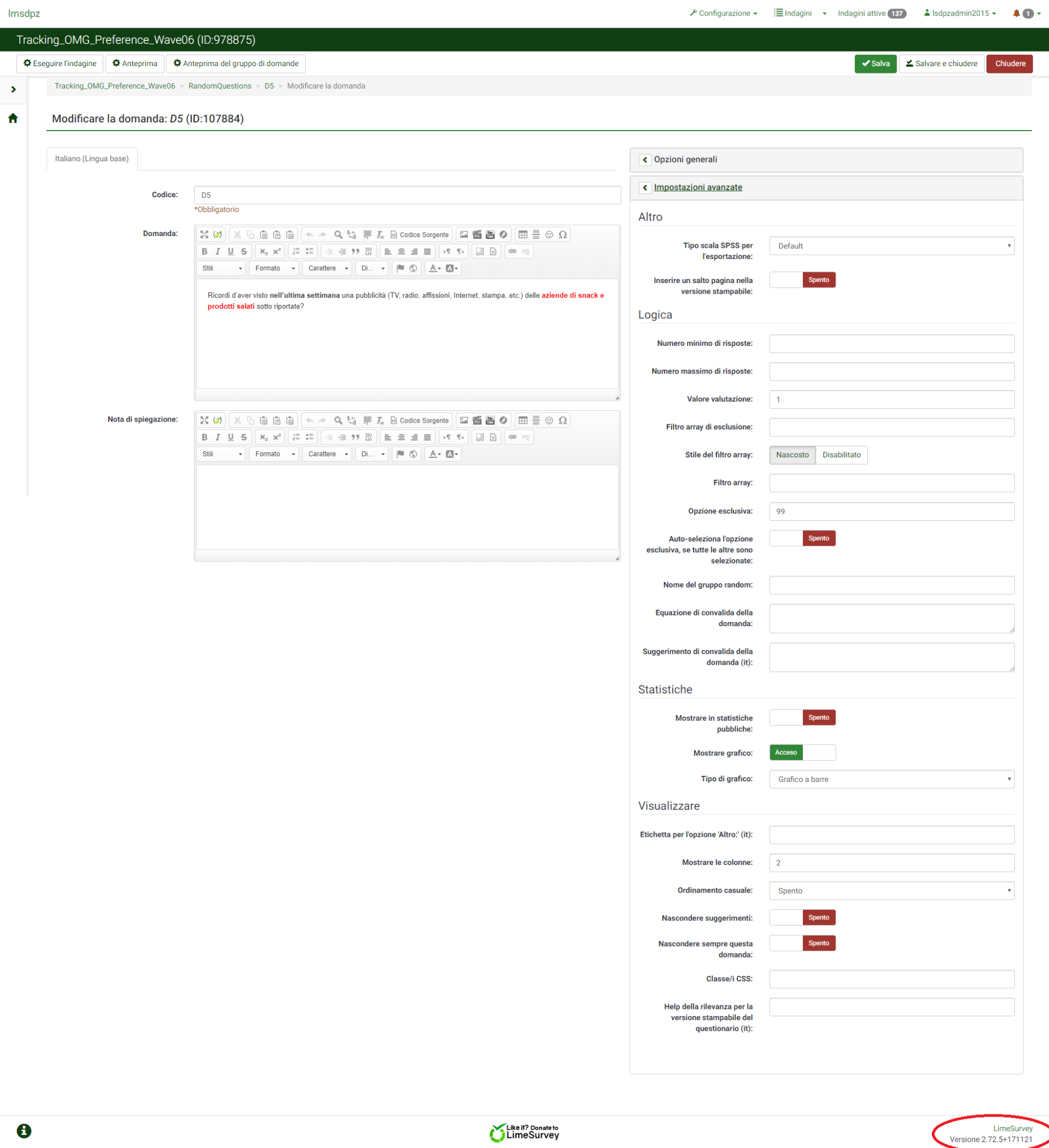Click the home icon in left sidebar
Image resolution: width=1049 pixels, height=1148 pixels.
[x=13, y=118]
